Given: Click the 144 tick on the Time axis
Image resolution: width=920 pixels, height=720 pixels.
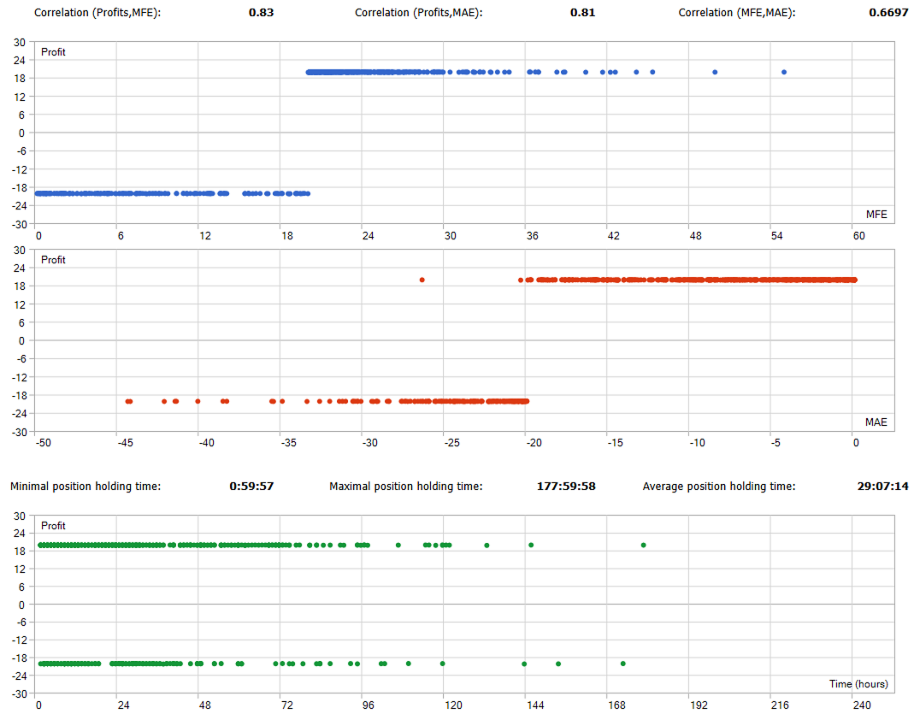Looking at the screenshot, I should click(535, 705).
